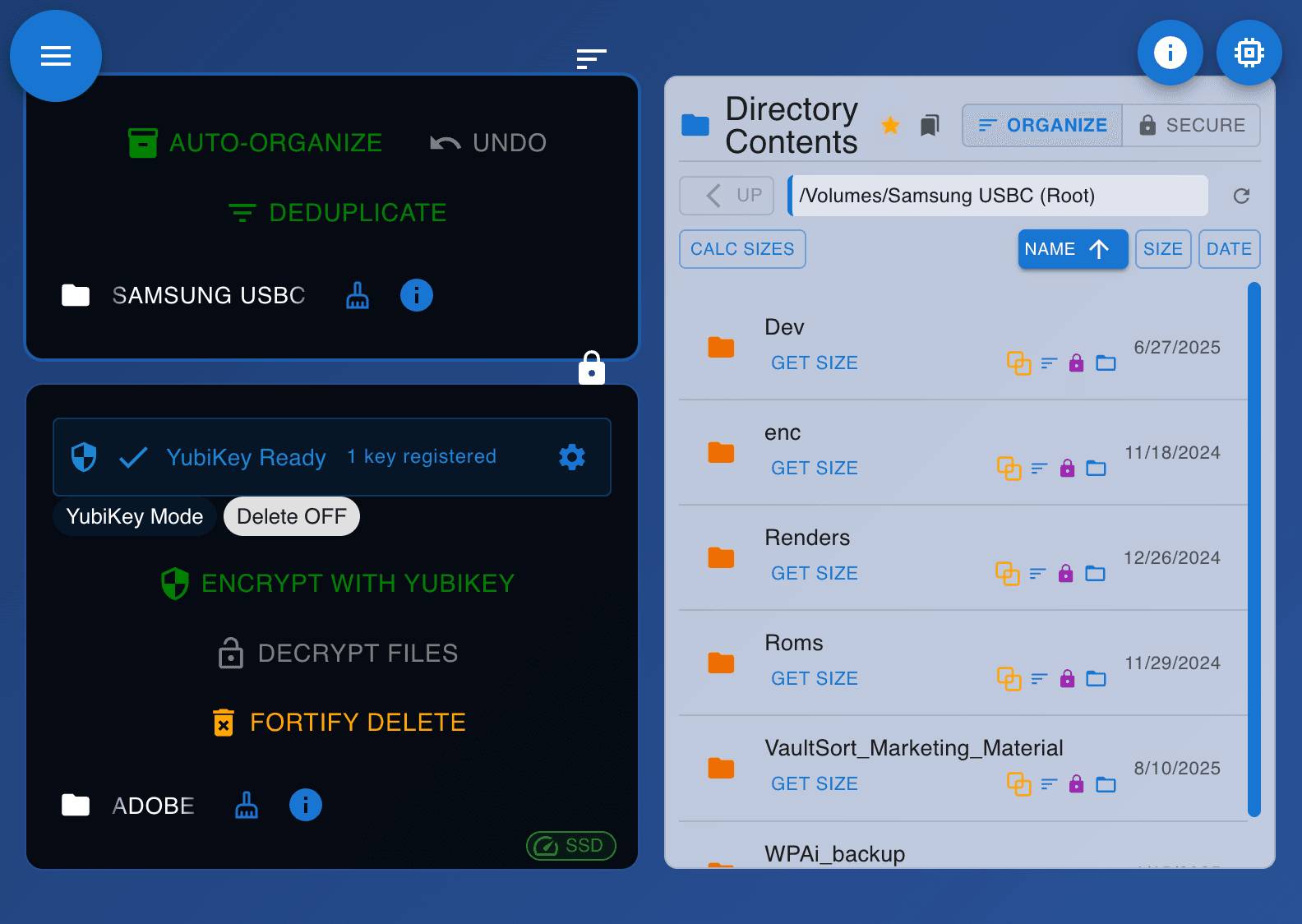1302x924 pixels.
Task: Go up one directory level
Action: pos(727,196)
